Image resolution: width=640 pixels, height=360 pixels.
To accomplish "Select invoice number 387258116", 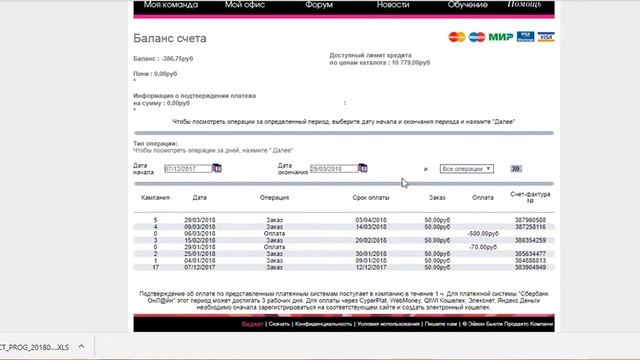I will (x=530, y=227).
